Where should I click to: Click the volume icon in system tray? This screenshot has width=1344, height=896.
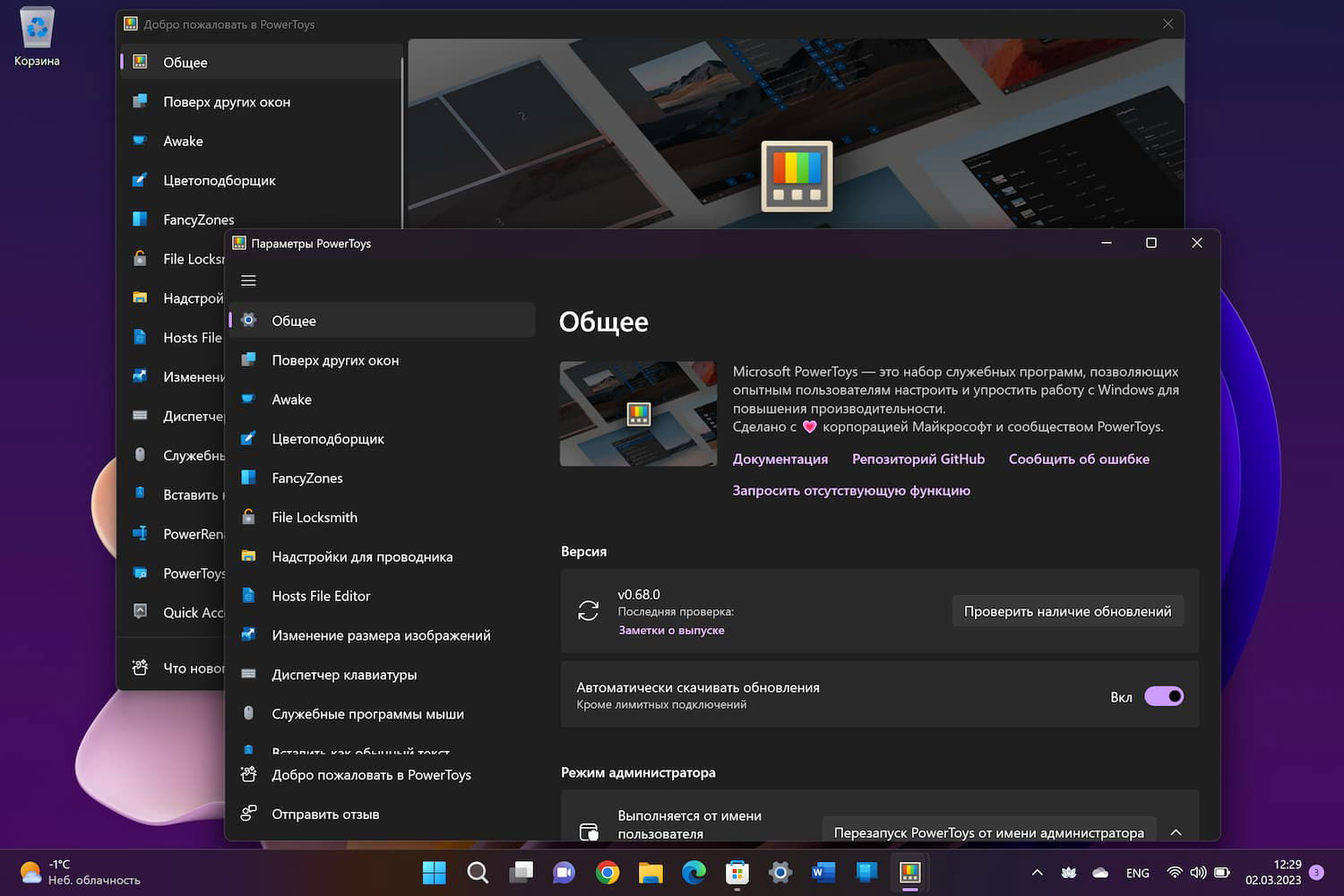(x=1198, y=872)
